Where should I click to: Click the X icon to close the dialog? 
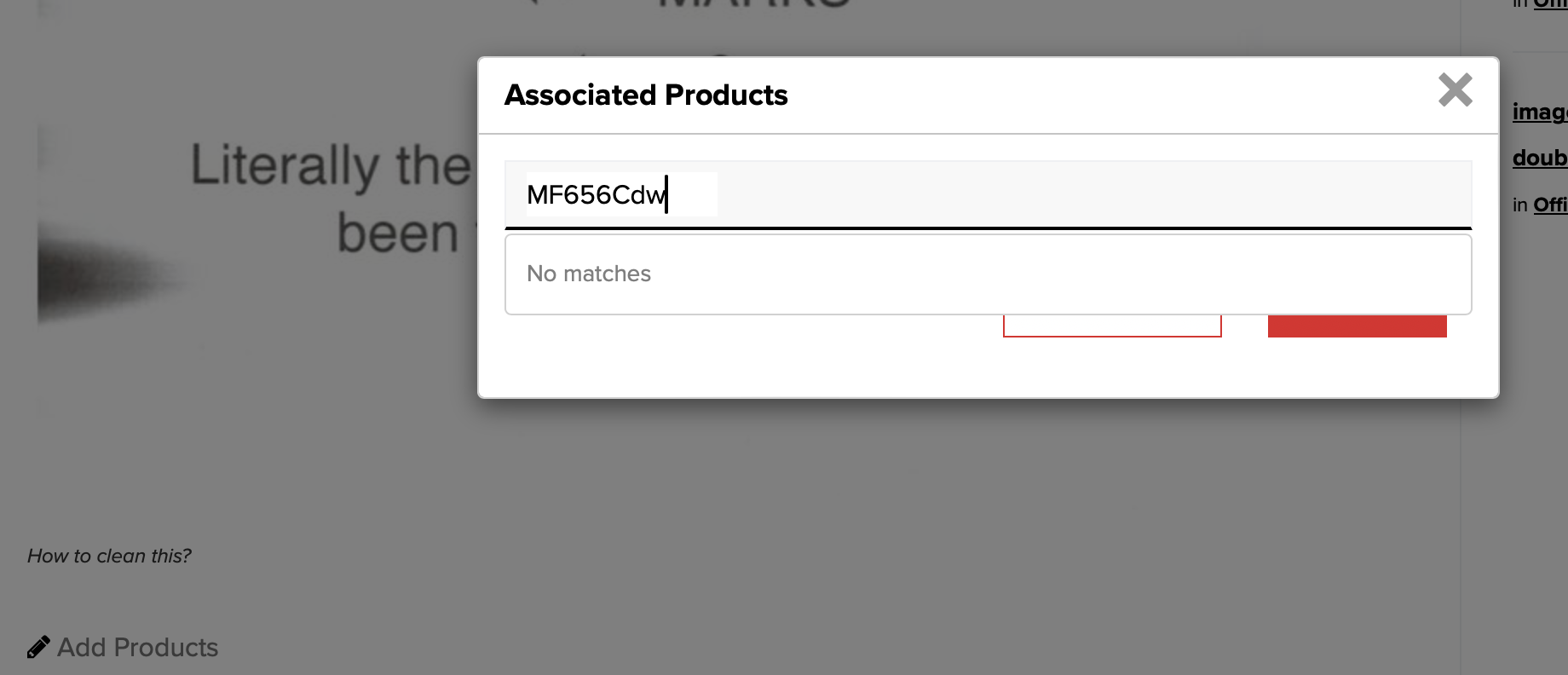pyautogui.click(x=1456, y=90)
